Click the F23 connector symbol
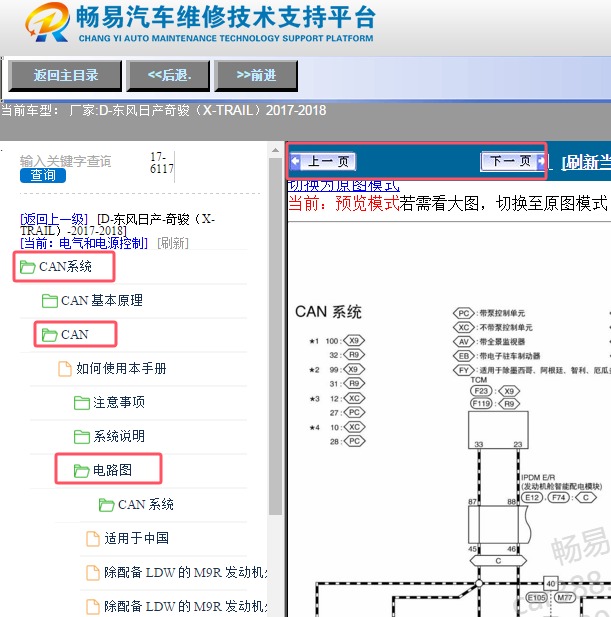Screen dimensions: 611x617 (481, 391)
